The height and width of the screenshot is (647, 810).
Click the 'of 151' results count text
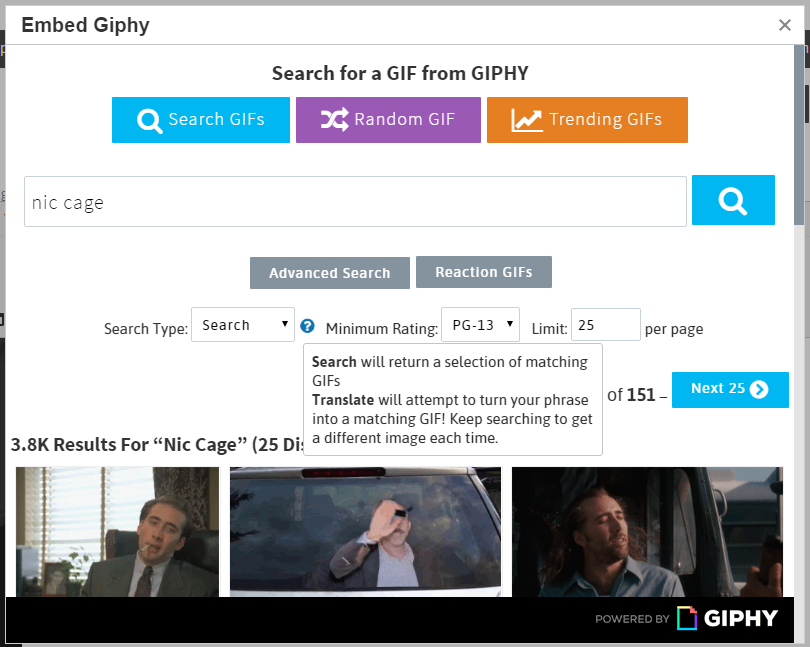(631, 395)
